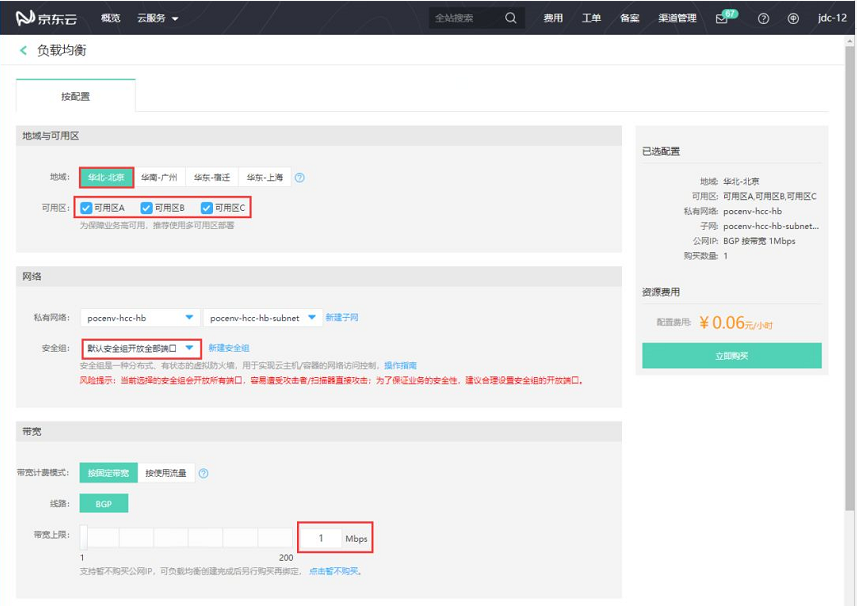Open the help question mark icon in header
The width and height of the screenshot is (857, 606).
click(x=764, y=19)
